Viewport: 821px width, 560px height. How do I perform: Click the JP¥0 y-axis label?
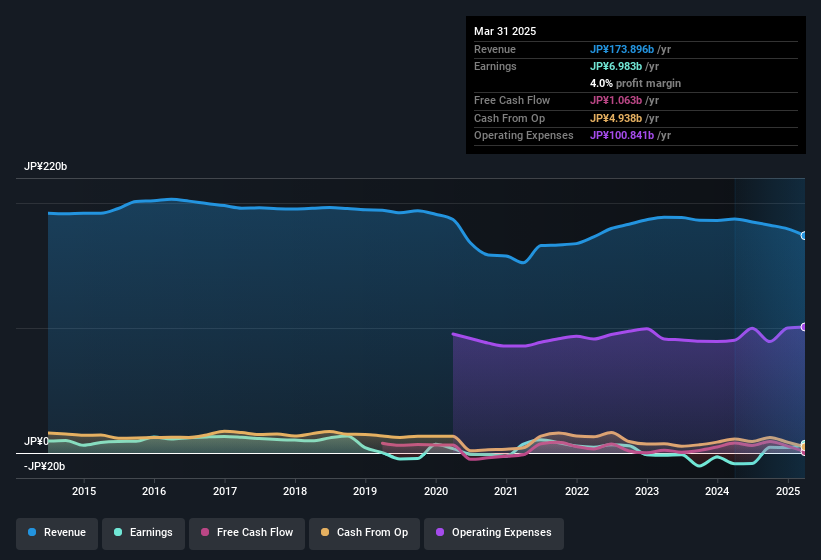click(x=36, y=441)
